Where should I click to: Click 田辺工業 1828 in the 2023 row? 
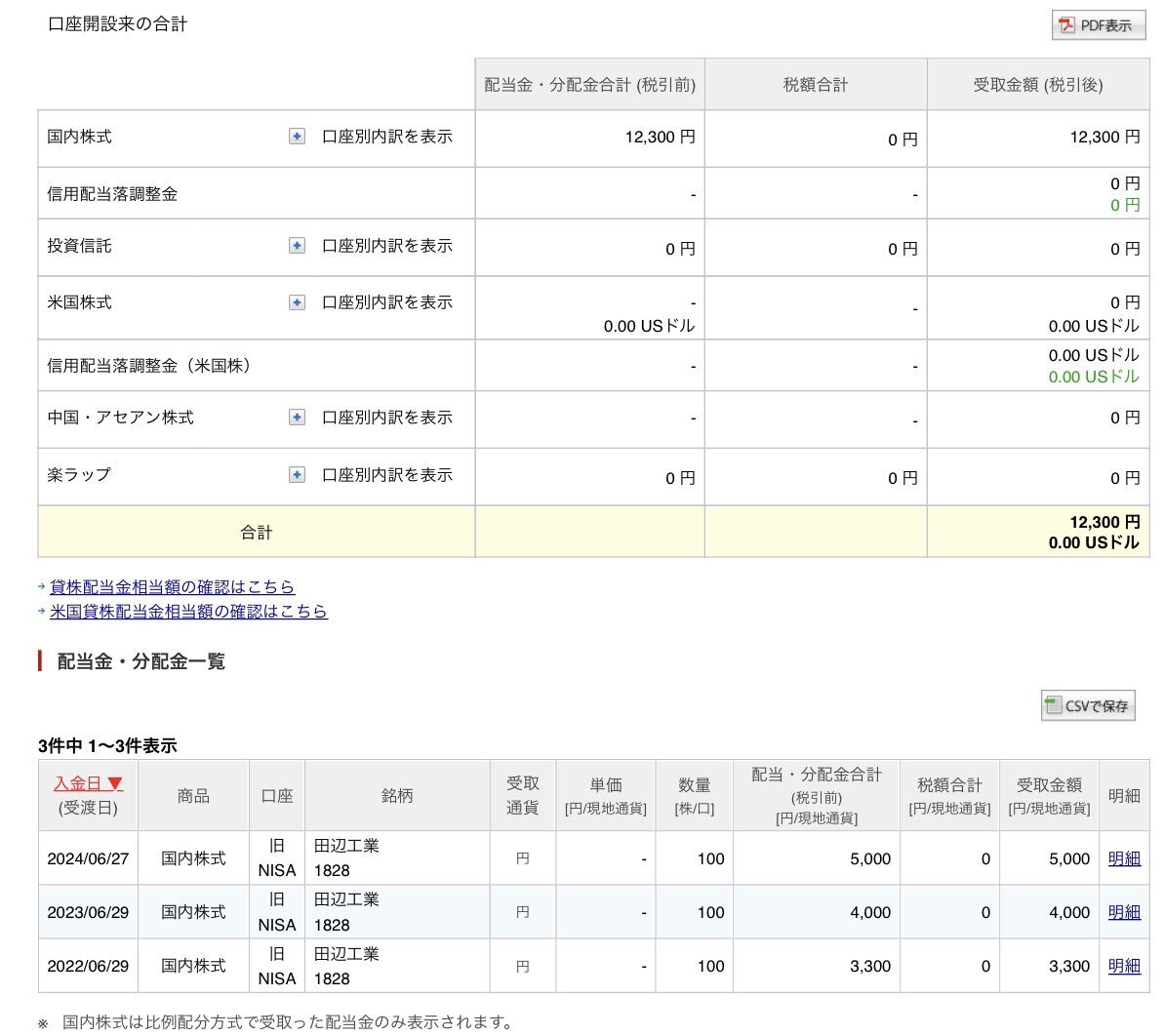click(x=346, y=912)
